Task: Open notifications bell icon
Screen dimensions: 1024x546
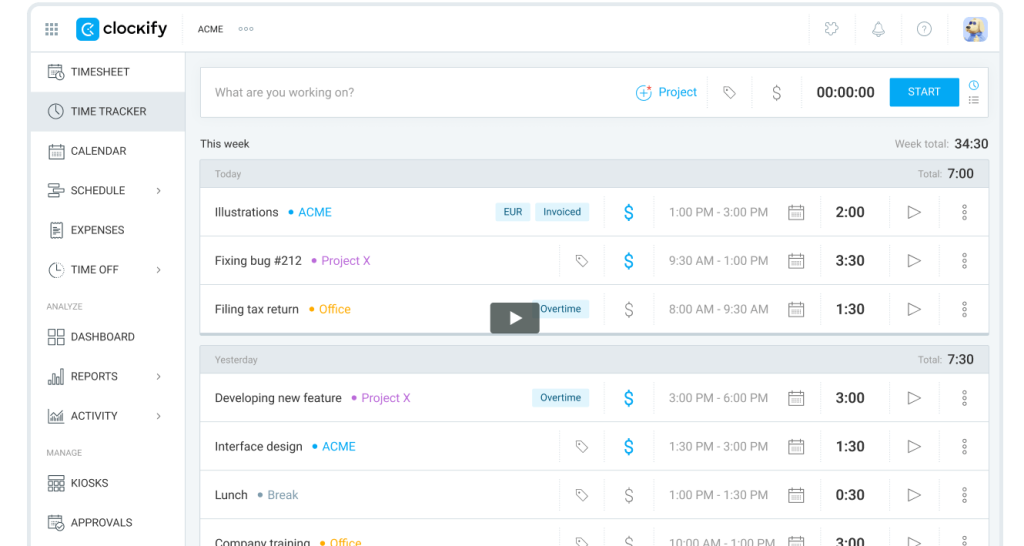Action: tap(878, 29)
